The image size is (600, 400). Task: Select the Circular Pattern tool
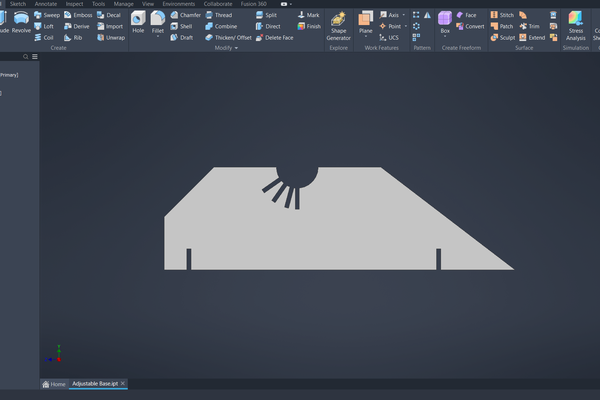pos(416,26)
